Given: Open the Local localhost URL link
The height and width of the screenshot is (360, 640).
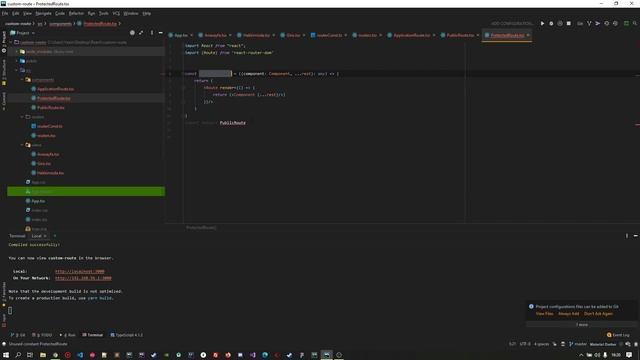Looking at the screenshot, I should point(80,271).
